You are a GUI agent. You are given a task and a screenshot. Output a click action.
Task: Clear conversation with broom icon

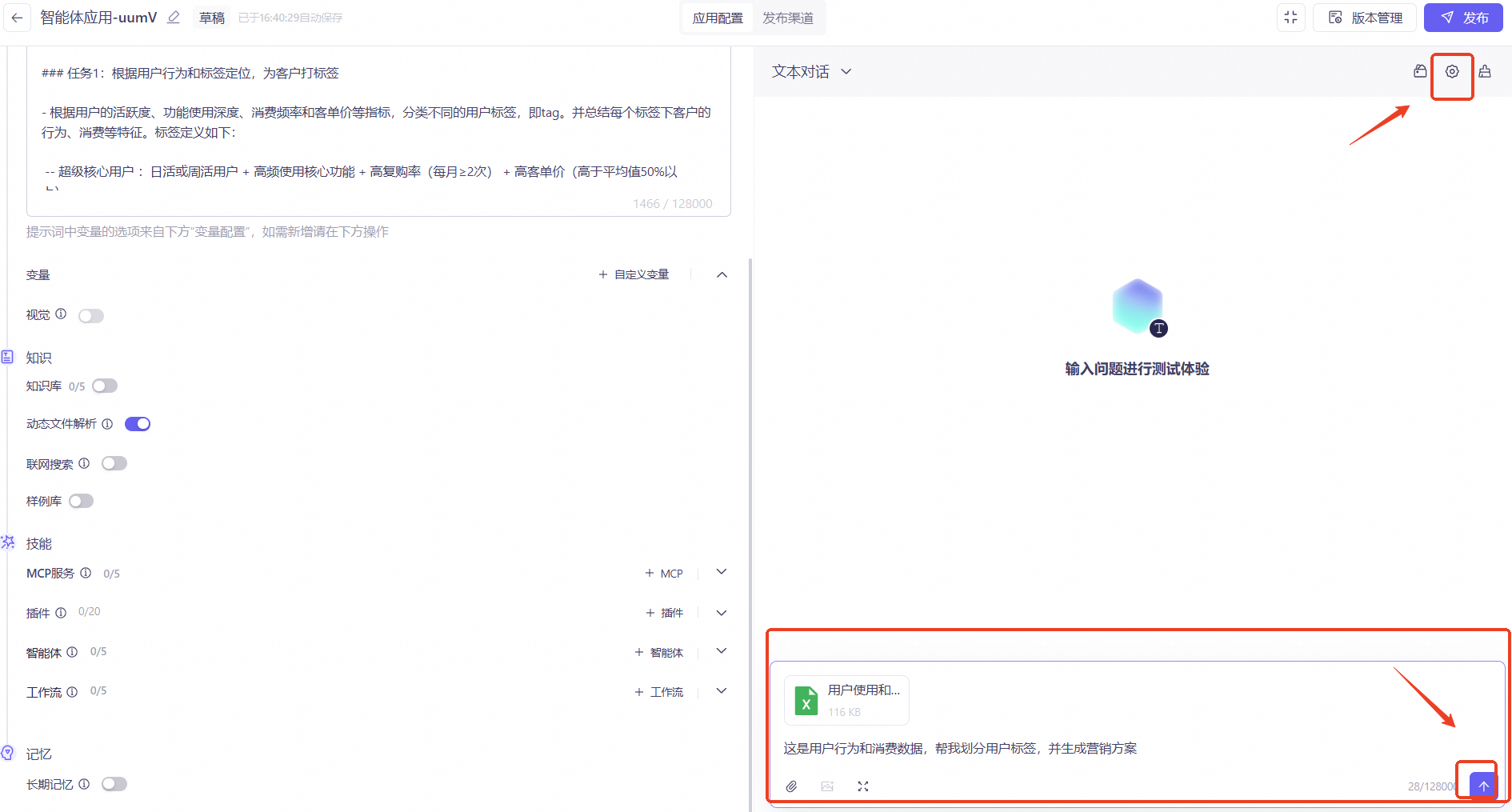click(x=1485, y=71)
